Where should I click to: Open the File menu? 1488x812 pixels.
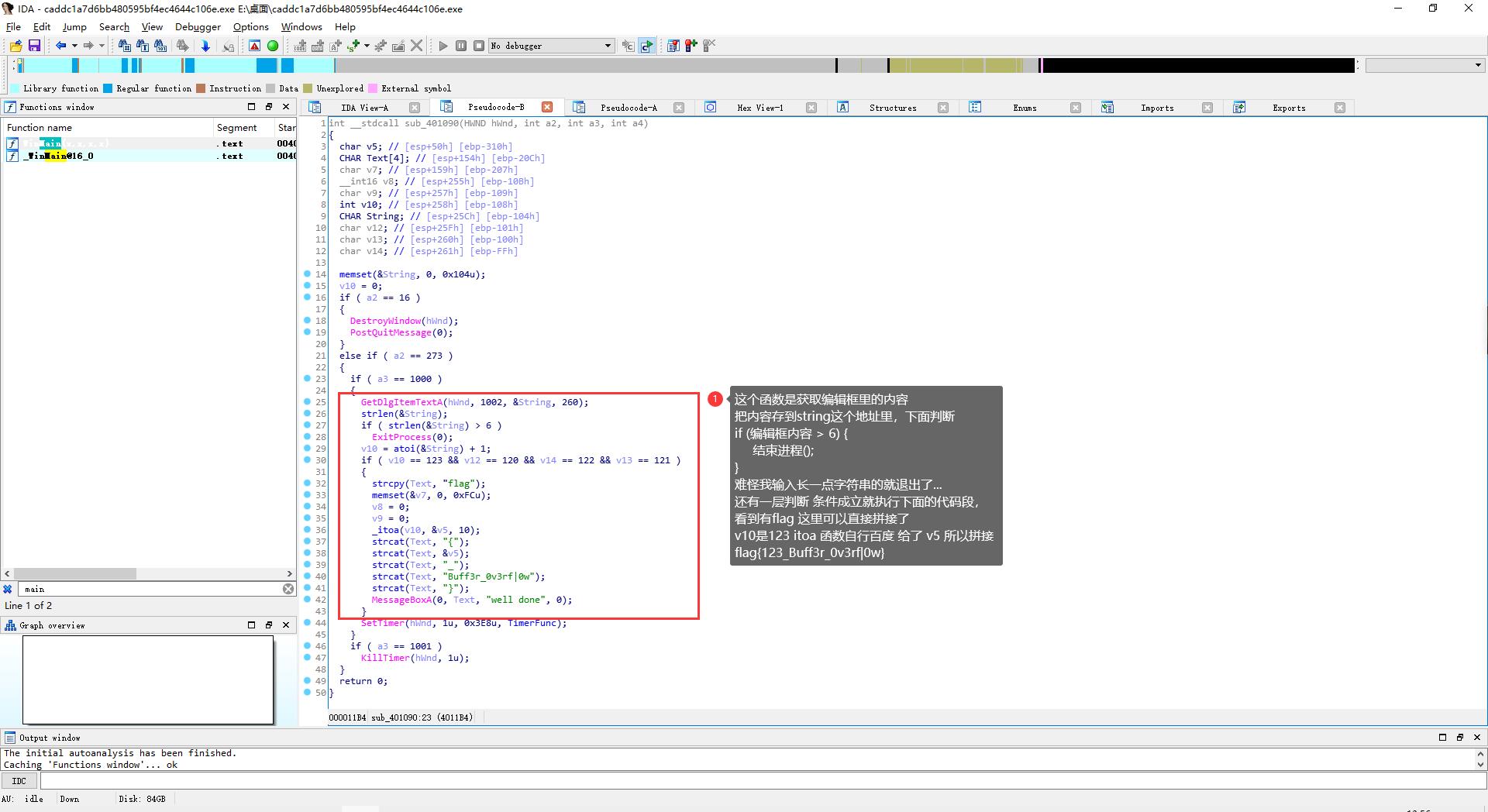[x=13, y=26]
